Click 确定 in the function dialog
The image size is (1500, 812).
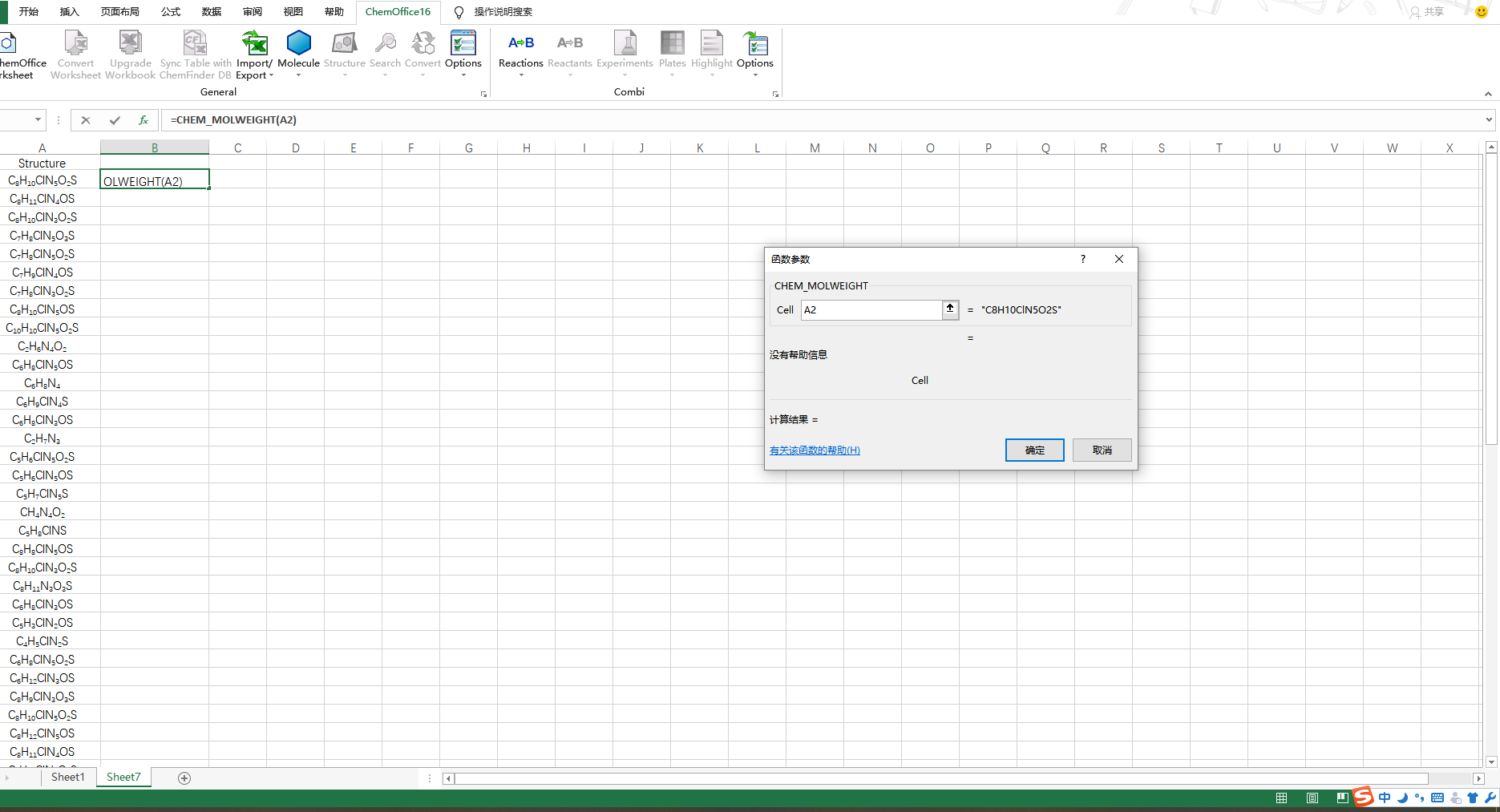1035,450
